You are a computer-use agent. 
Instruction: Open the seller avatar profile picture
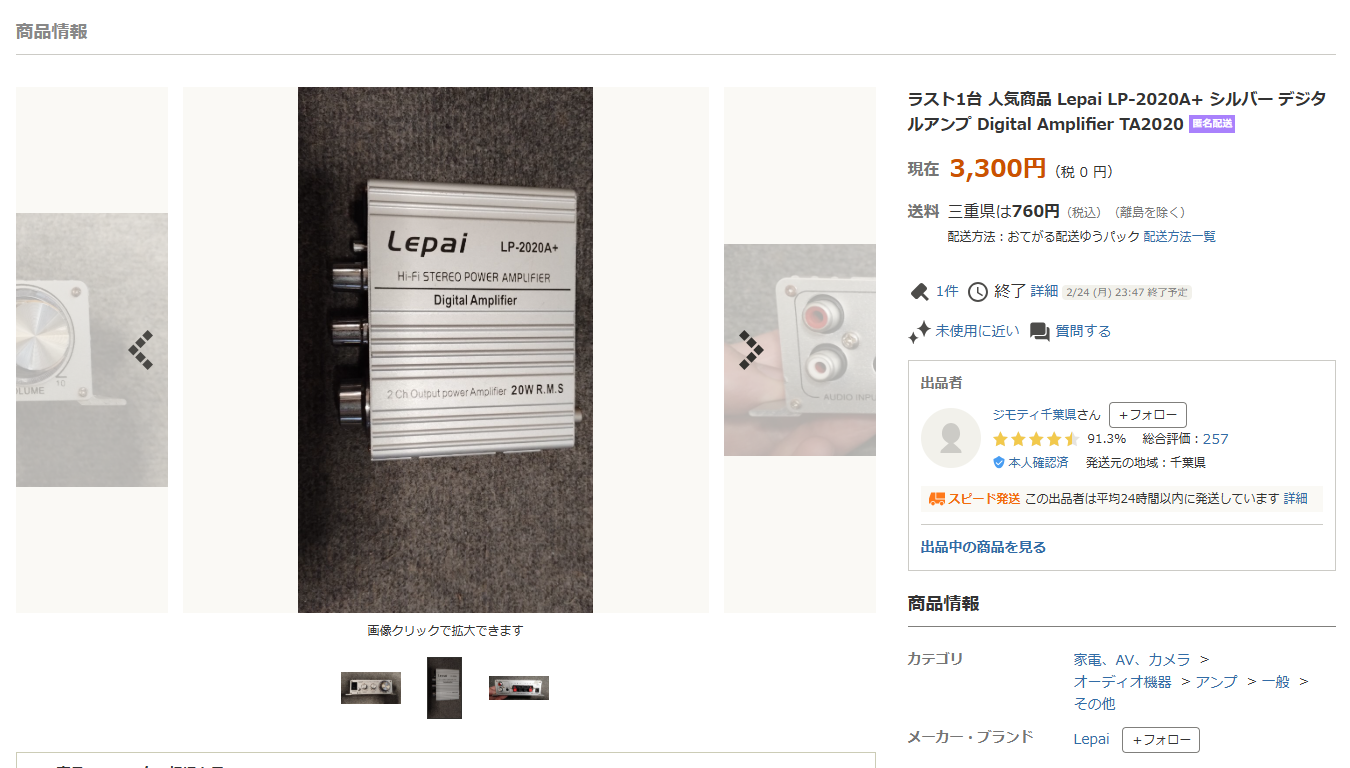point(951,438)
